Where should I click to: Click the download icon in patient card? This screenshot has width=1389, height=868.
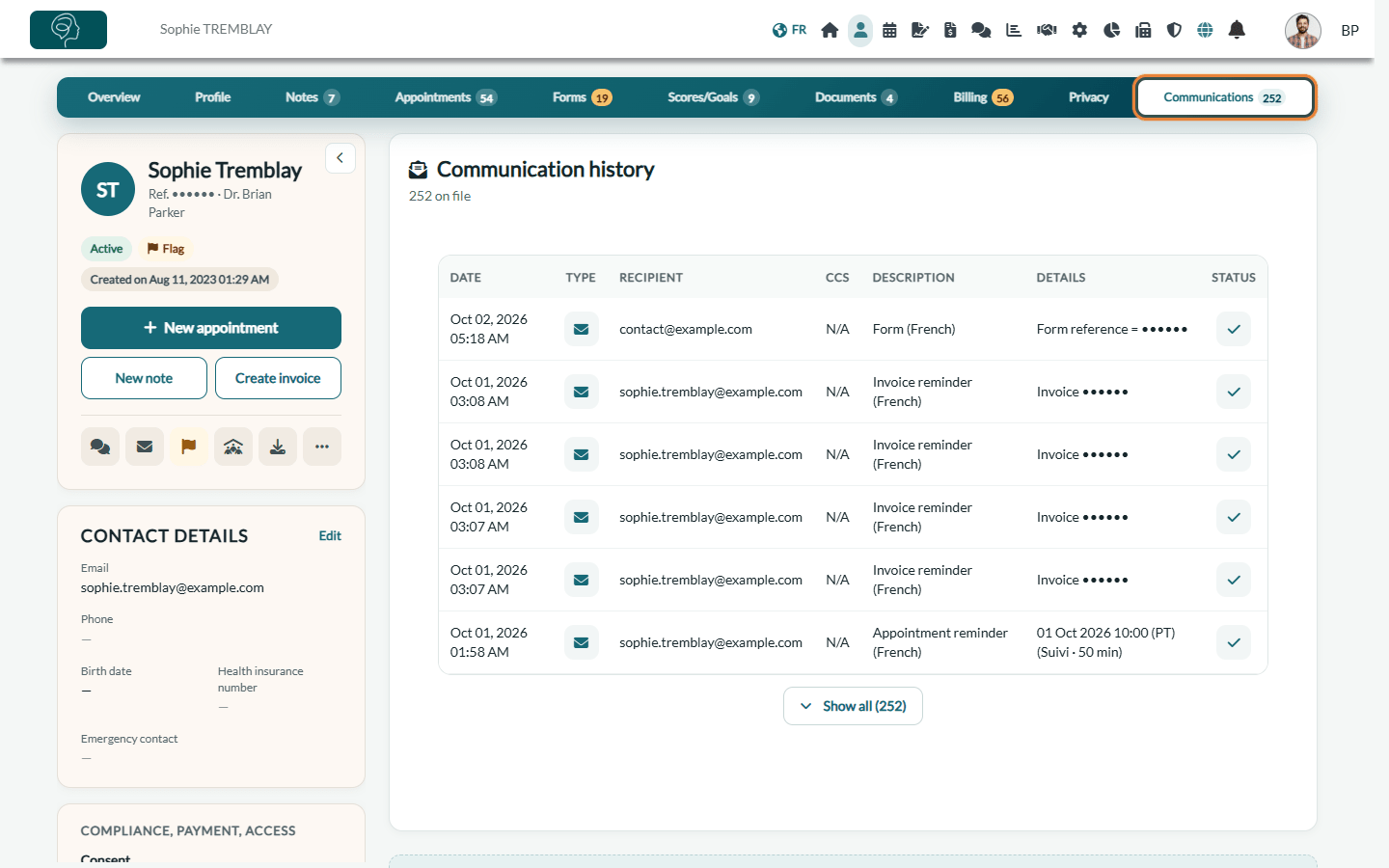pyautogui.click(x=278, y=447)
